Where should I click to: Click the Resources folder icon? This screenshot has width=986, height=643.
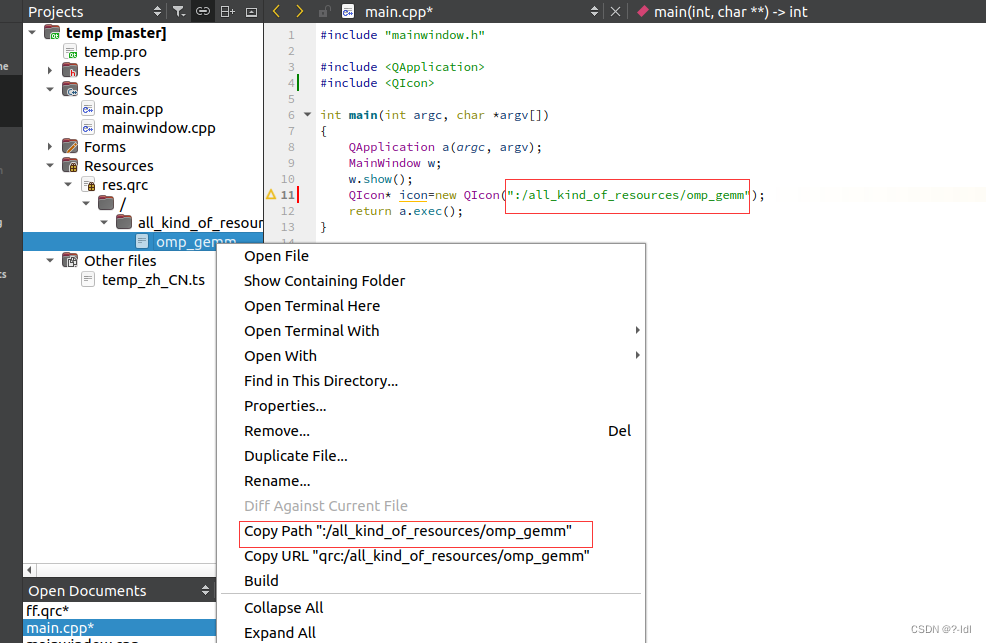[70, 165]
